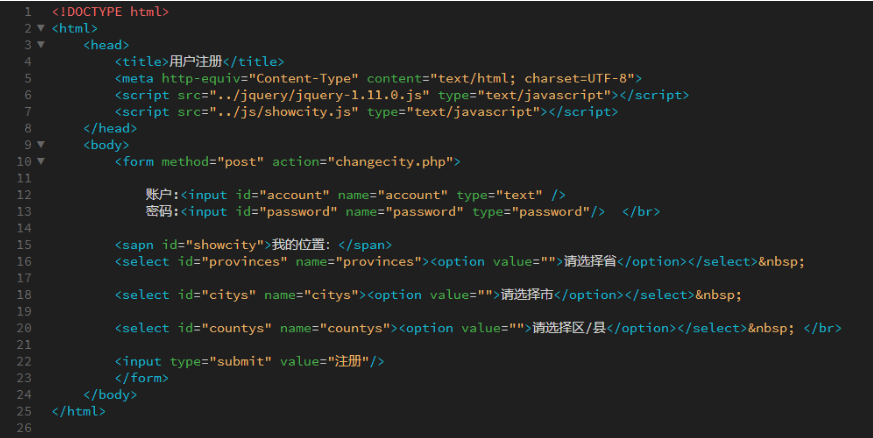Click the http-equiv attribute on the meta tag

click(x=201, y=78)
